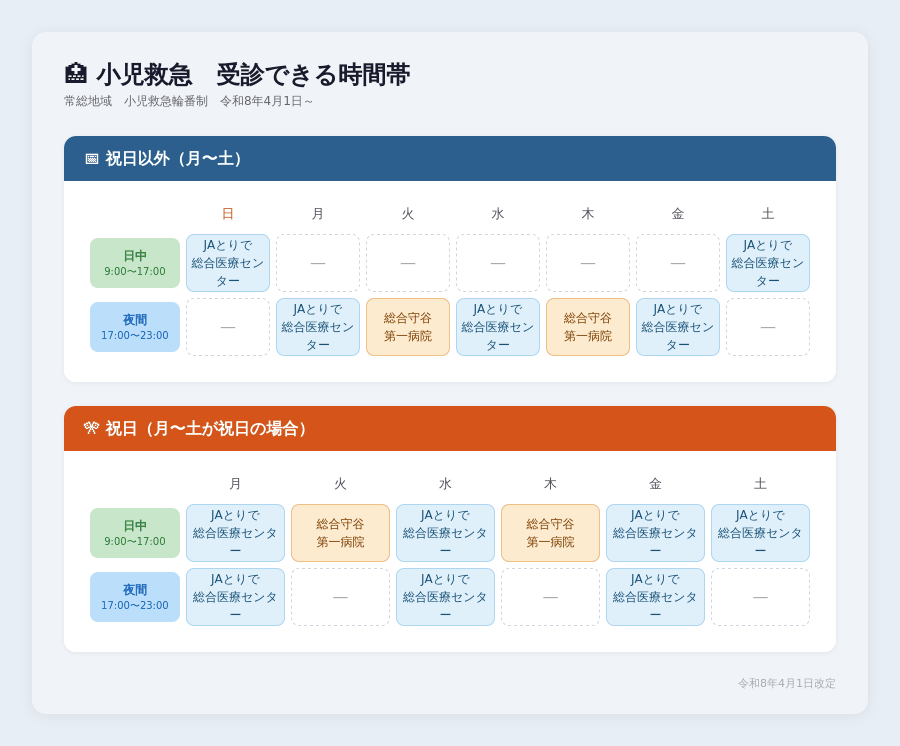Image resolution: width=900 pixels, height=746 pixels.
Task: Select Tuesday night 総合守谷第一病院 cell, non-holiday table
Action: [x=408, y=327]
